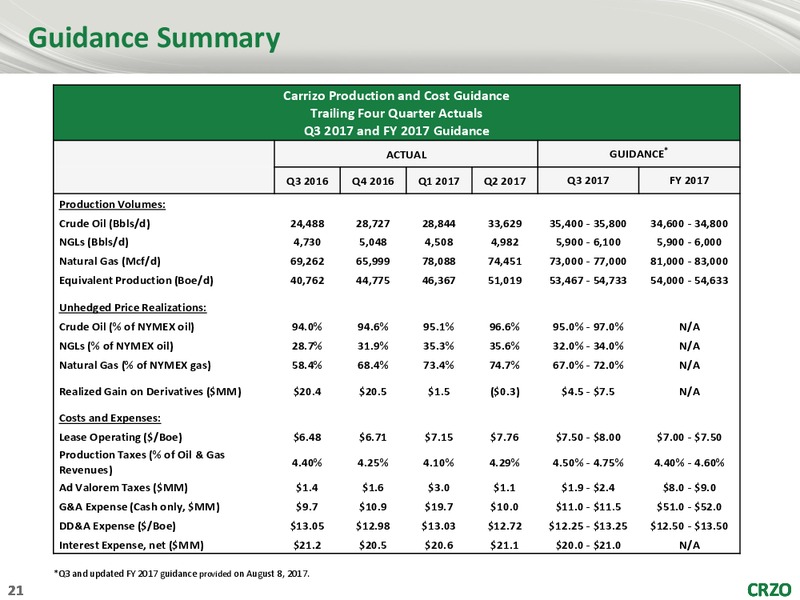
Task: Select the Q3 2016 column header
Action: click(307, 181)
